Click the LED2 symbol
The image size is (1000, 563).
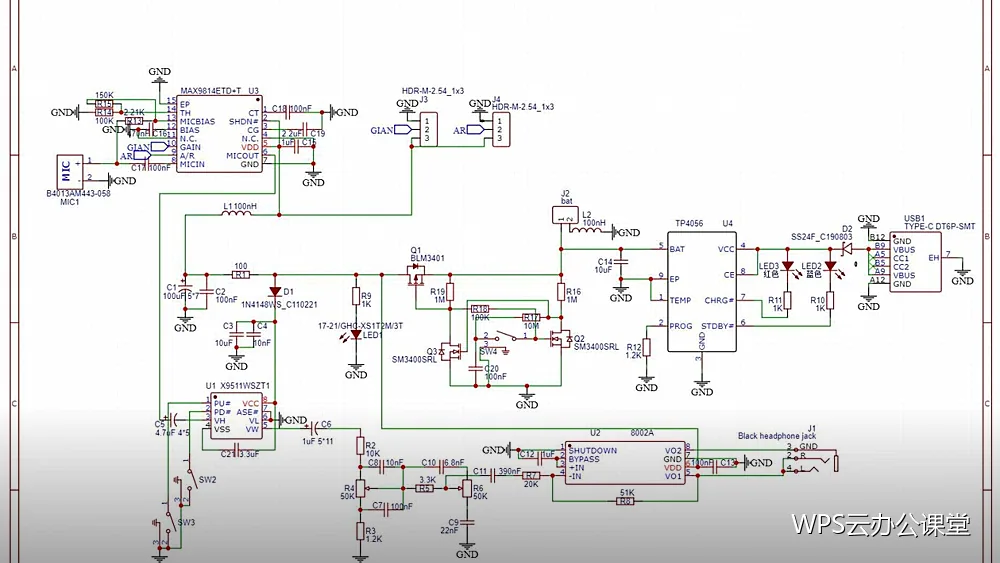[830, 267]
